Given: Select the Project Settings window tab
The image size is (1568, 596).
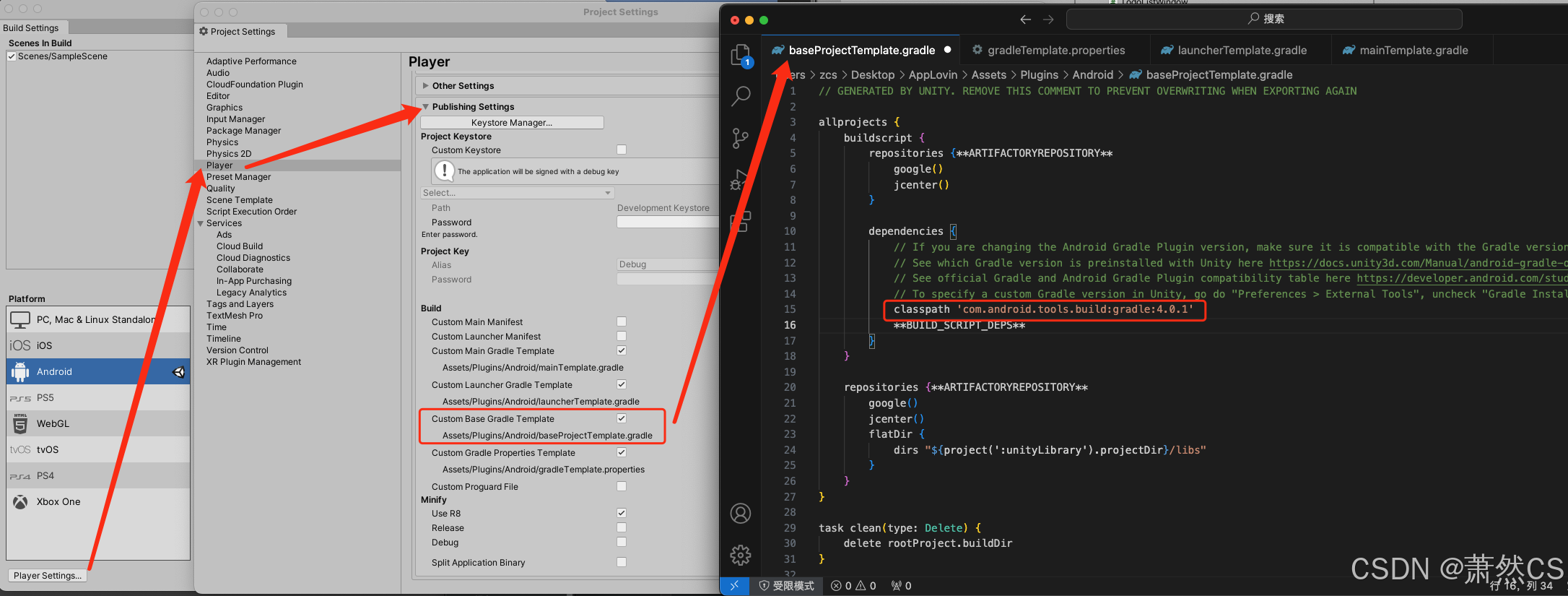Looking at the screenshot, I should [x=241, y=32].
